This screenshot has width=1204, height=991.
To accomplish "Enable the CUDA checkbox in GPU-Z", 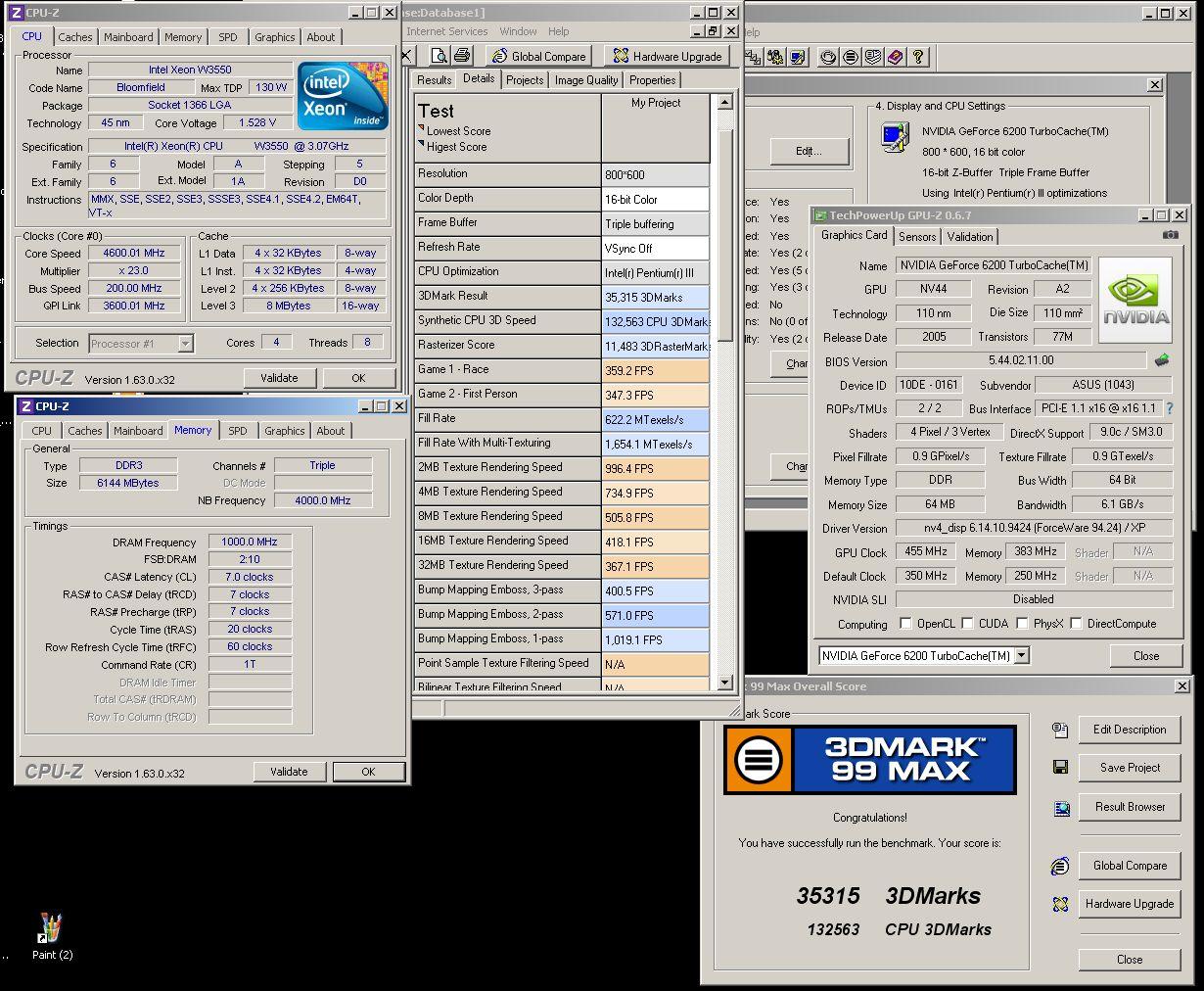I will click(x=967, y=624).
